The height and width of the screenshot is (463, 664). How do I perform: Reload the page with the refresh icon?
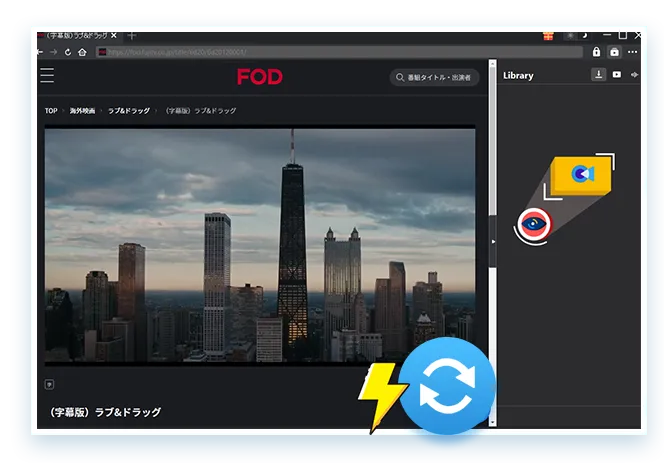pos(68,52)
